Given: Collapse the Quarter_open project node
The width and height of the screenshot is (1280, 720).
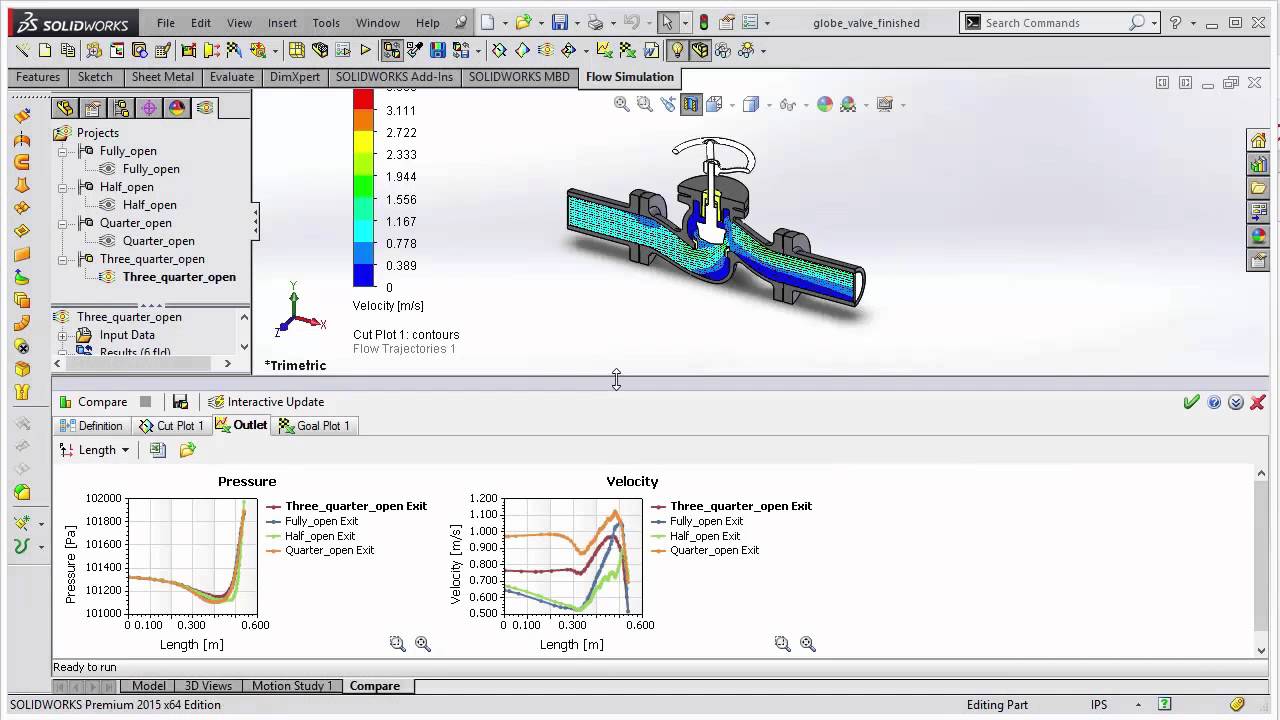Looking at the screenshot, I should (62, 223).
